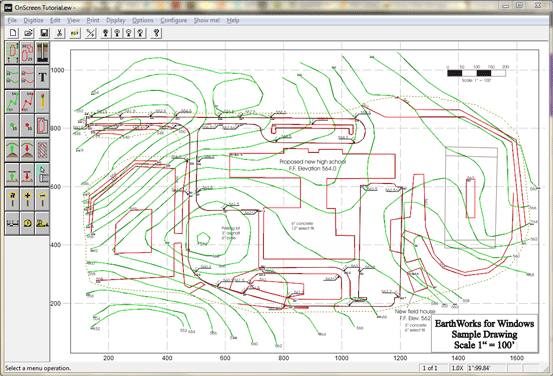Image resolution: width=553 pixels, height=376 pixels.
Task: Select the red area outlines tool
Action: click(27, 53)
